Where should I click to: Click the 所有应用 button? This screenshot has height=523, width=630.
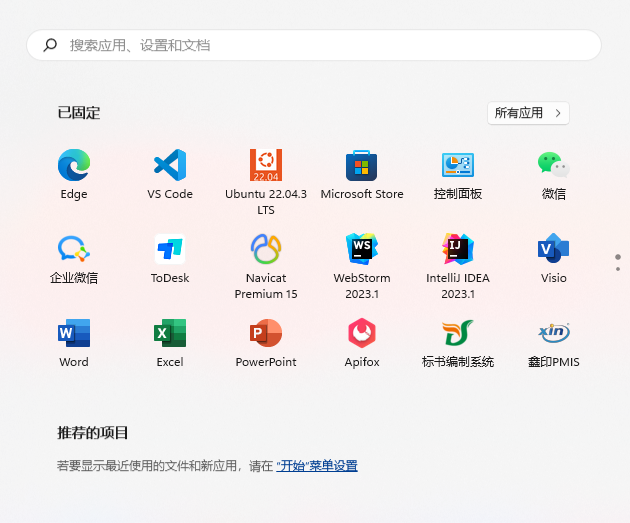[528, 113]
